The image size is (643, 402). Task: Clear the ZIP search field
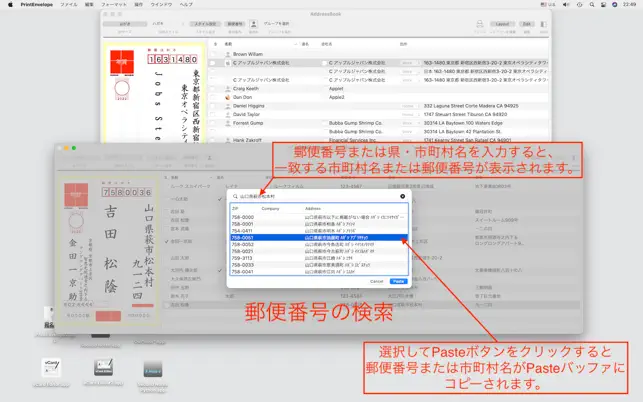click(403, 196)
